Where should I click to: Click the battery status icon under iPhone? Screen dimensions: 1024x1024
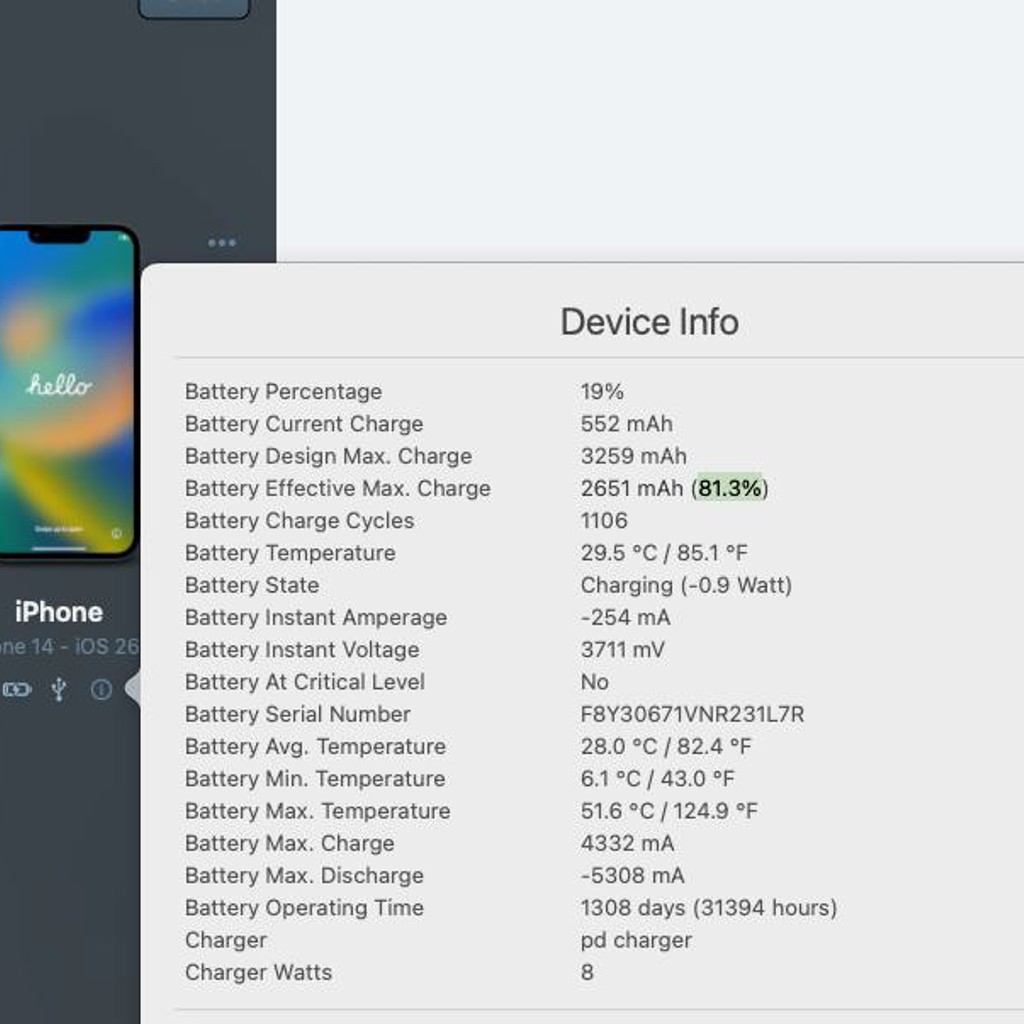[x=17, y=690]
